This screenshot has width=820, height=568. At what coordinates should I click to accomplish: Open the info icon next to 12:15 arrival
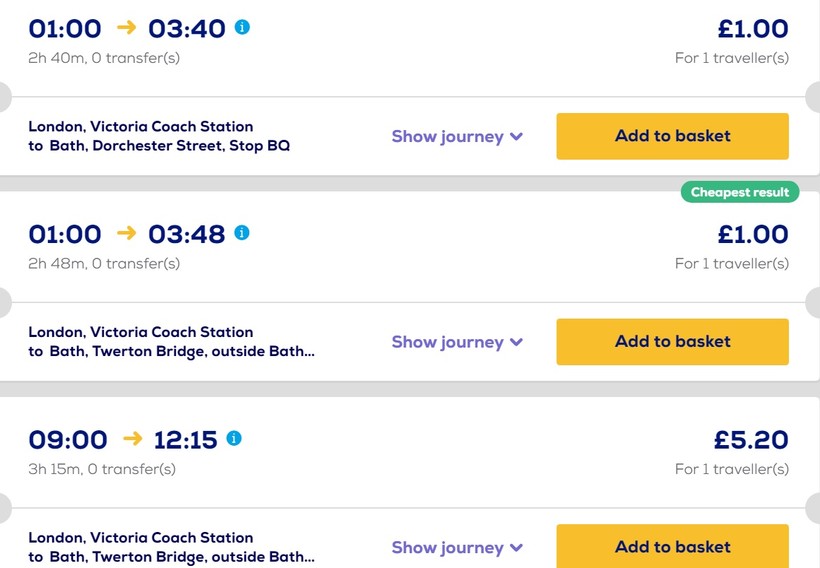click(234, 438)
